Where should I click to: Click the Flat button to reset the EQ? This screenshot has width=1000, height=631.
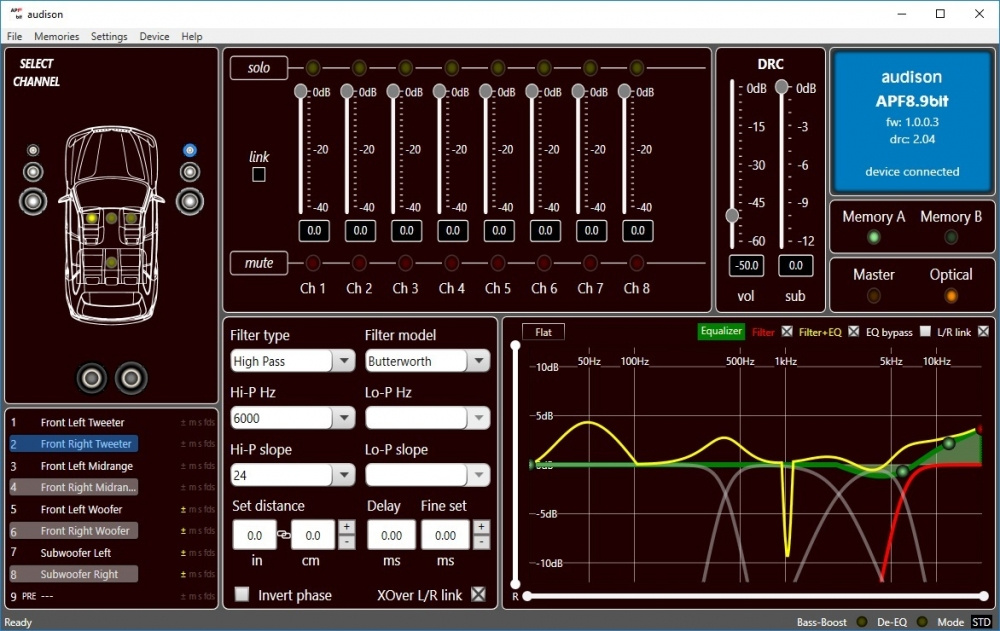[x=542, y=331]
